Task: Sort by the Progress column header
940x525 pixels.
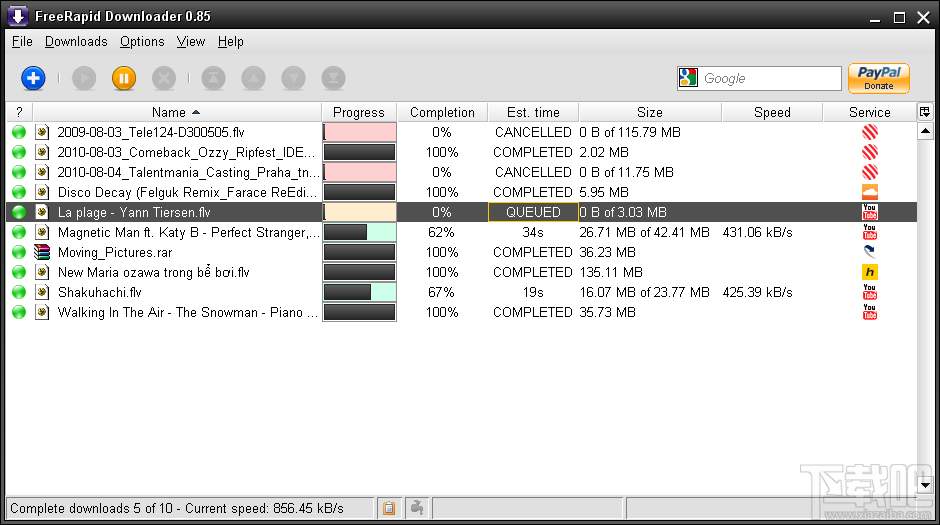Action: pos(358,112)
